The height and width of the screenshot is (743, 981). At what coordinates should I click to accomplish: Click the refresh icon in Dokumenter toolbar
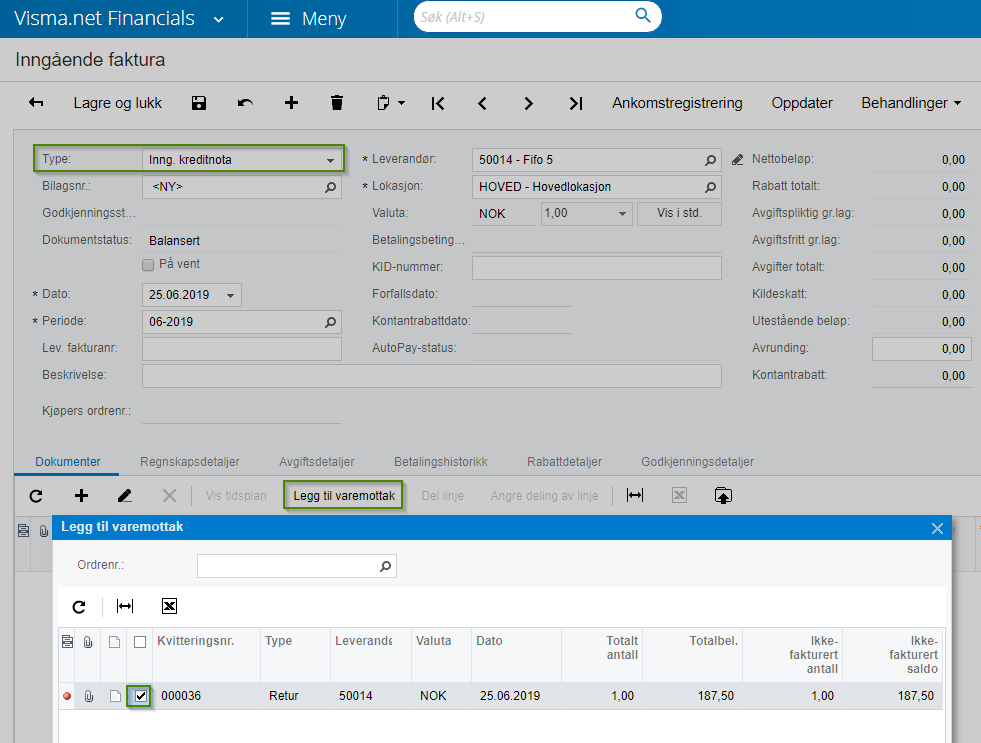click(x=36, y=495)
